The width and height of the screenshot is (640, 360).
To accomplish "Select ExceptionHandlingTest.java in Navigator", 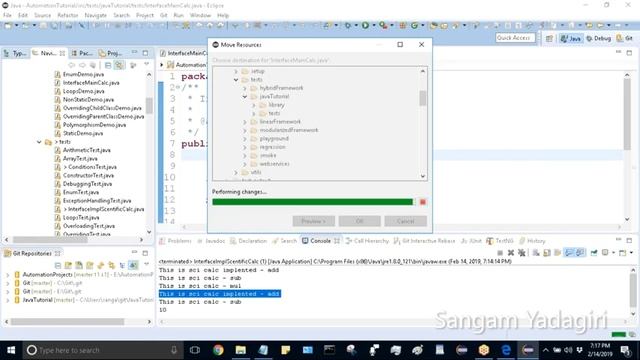I will point(97,201).
